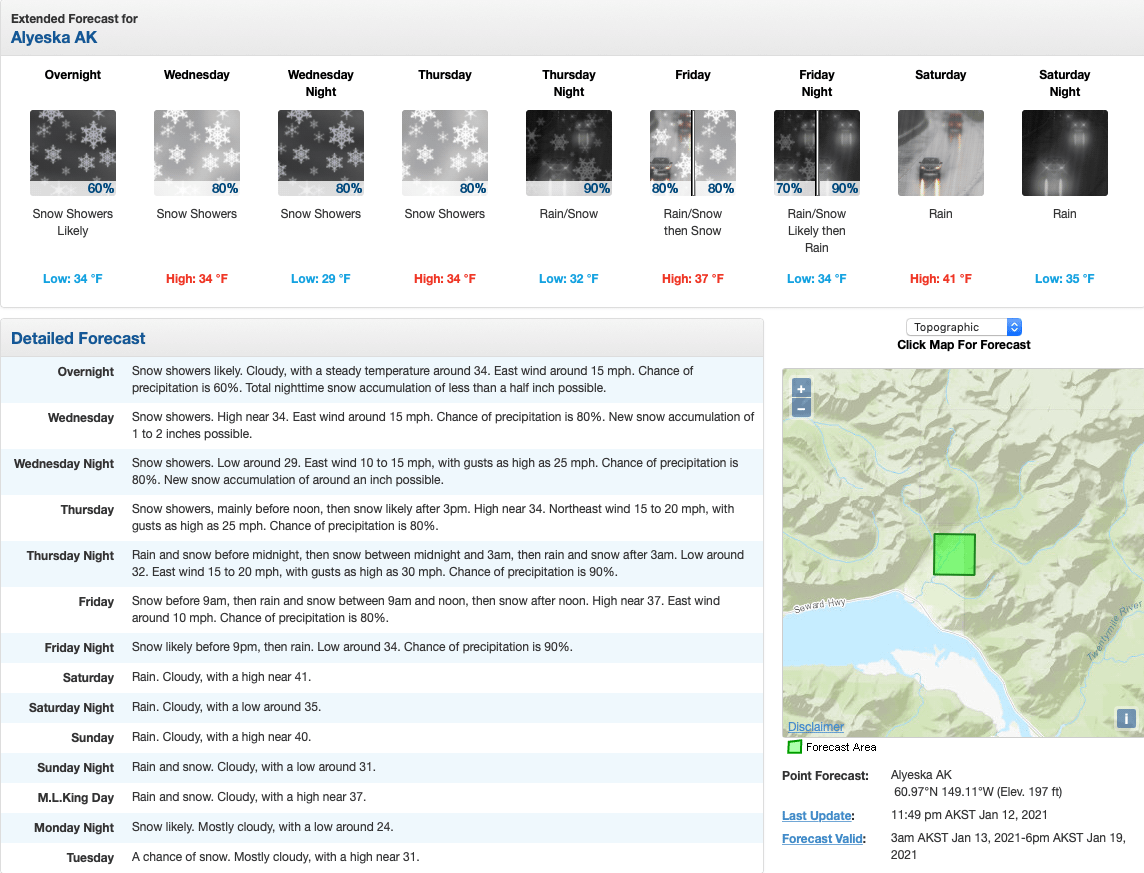Click 'A chance of snow' Tuesday forecast text
The height and width of the screenshot is (873, 1144).
[x=276, y=857]
